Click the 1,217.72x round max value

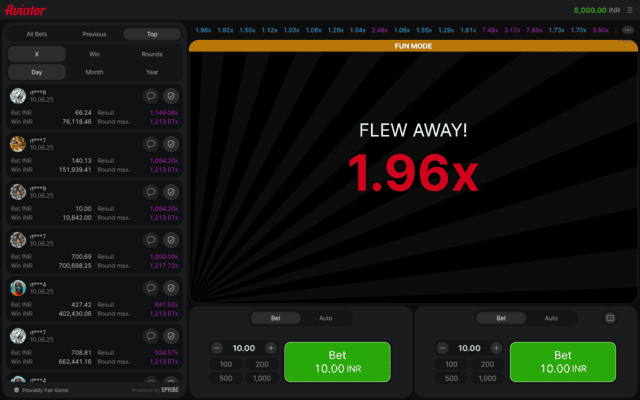point(164,265)
